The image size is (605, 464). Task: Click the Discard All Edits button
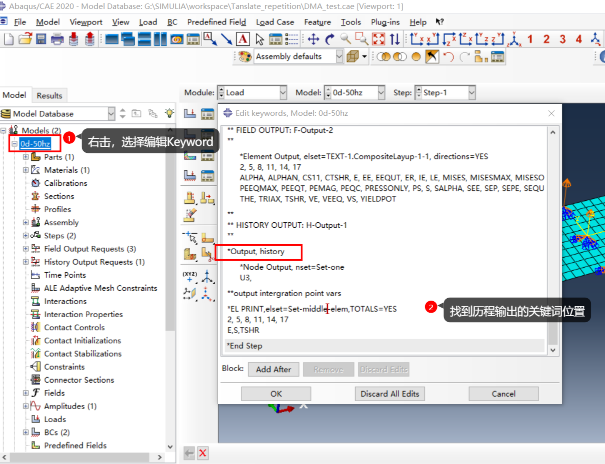point(389,393)
